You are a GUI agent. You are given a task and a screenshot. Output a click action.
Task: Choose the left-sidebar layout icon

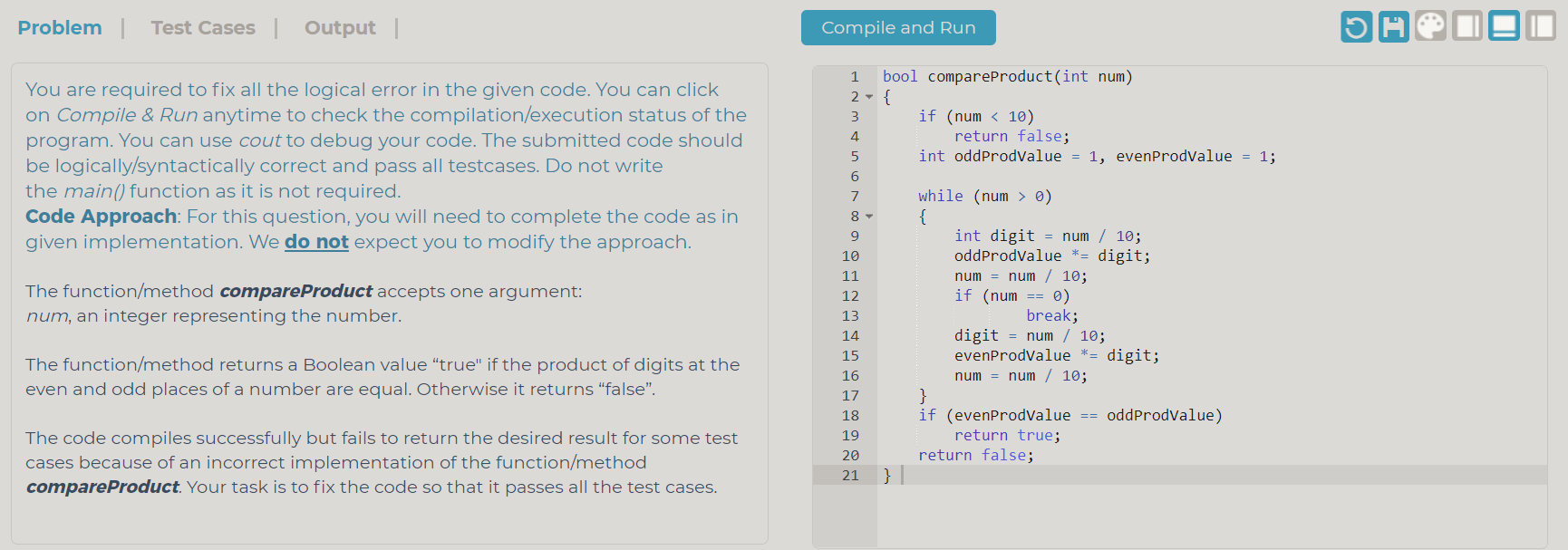coord(1540,26)
